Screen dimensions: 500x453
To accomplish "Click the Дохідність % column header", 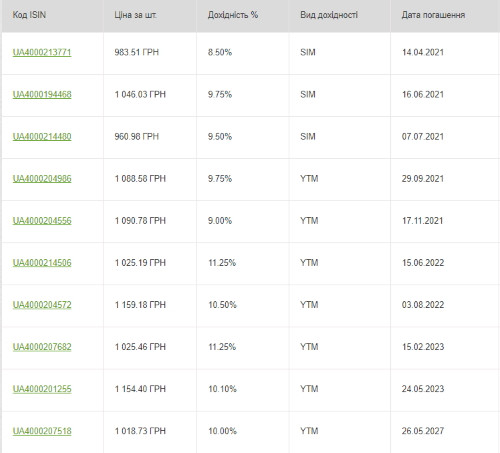I will (x=243, y=15).
